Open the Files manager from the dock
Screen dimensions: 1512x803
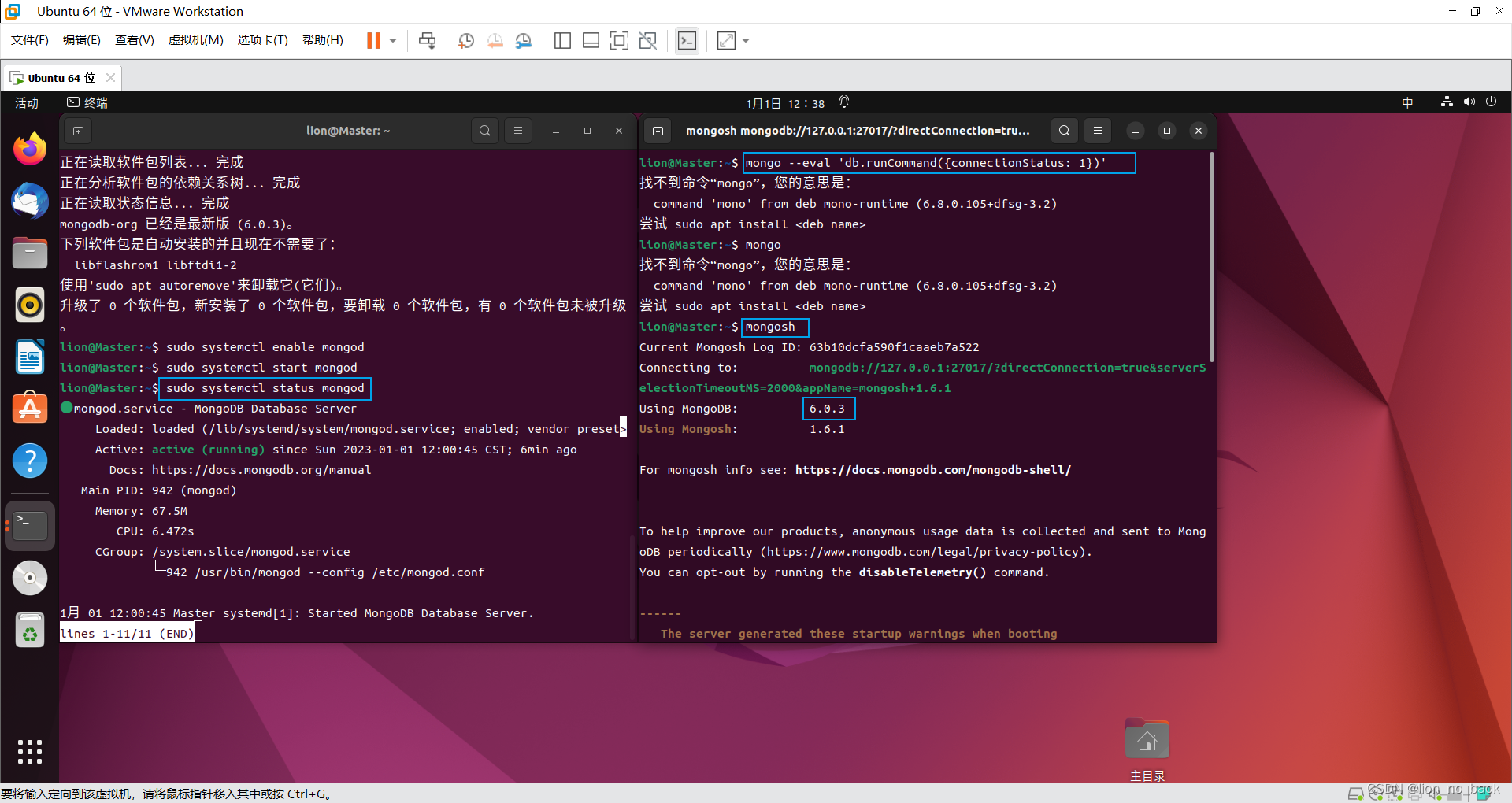click(x=30, y=253)
